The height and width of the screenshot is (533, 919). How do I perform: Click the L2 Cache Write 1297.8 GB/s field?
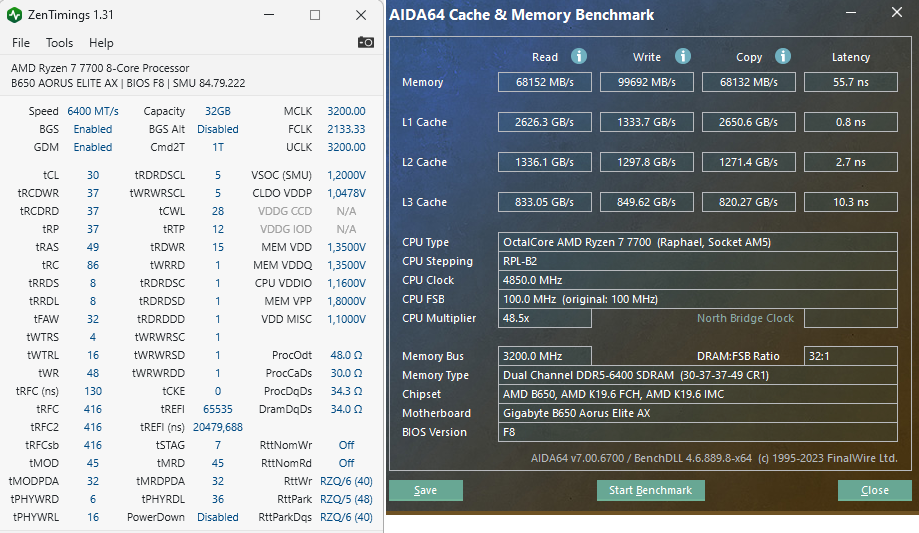pyautogui.click(x=646, y=162)
